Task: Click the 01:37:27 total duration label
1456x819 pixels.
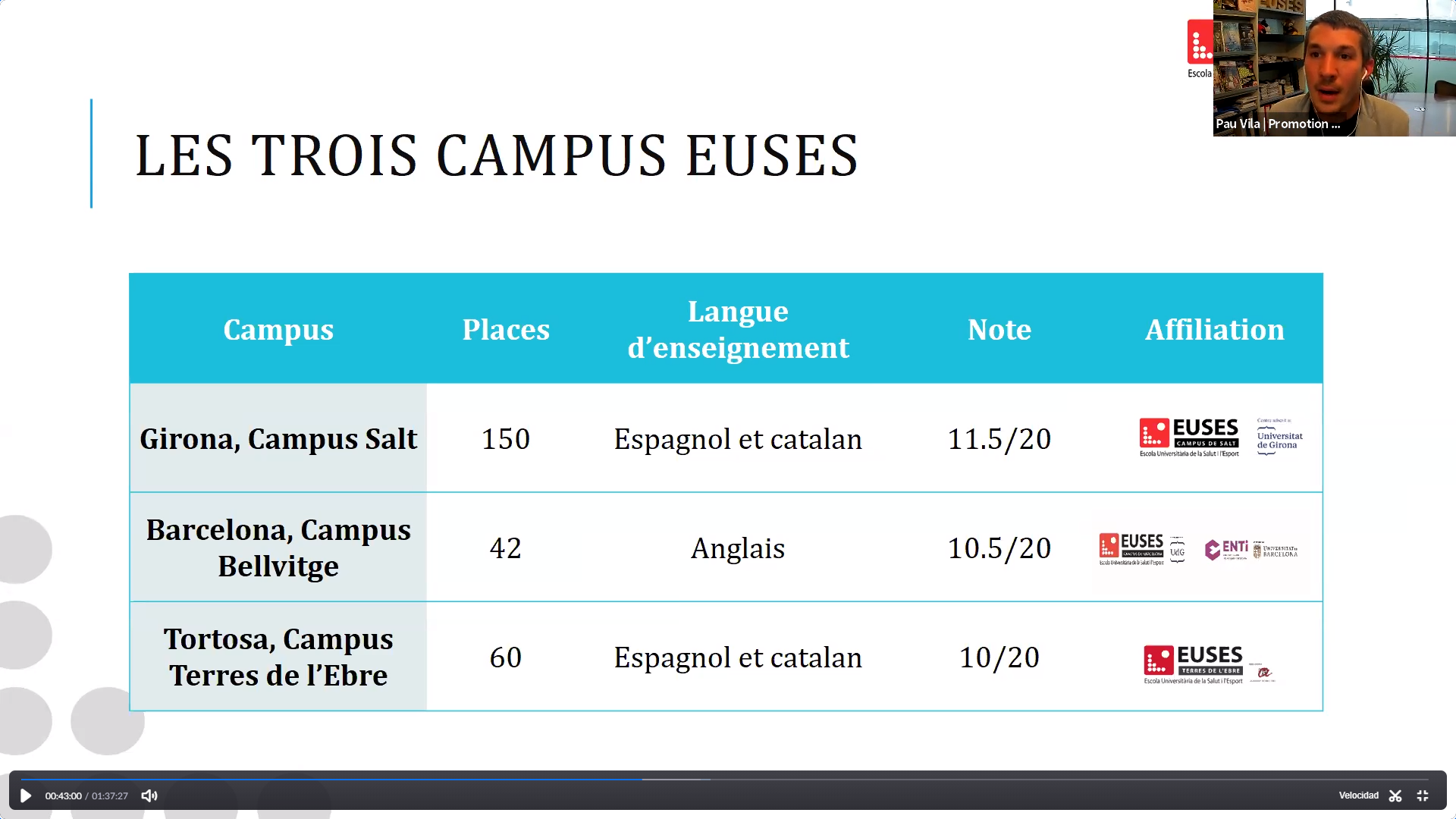Action: point(110,795)
